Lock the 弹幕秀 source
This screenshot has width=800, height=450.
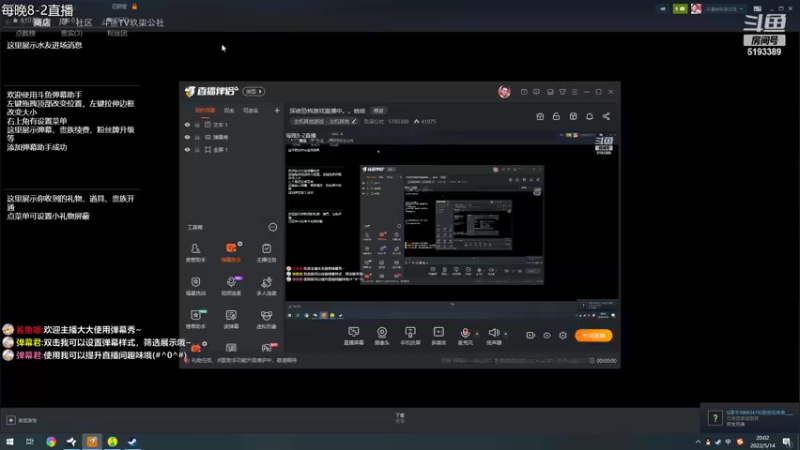pos(197,137)
